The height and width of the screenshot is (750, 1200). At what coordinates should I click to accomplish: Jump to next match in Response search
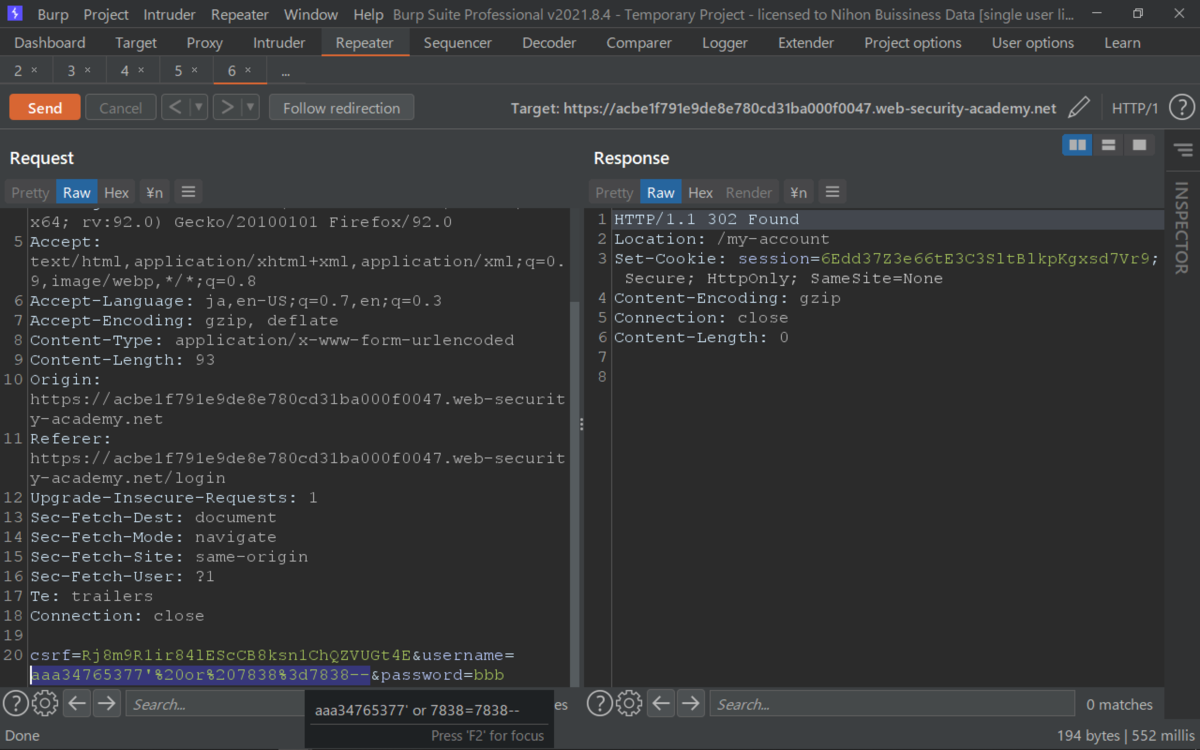691,704
